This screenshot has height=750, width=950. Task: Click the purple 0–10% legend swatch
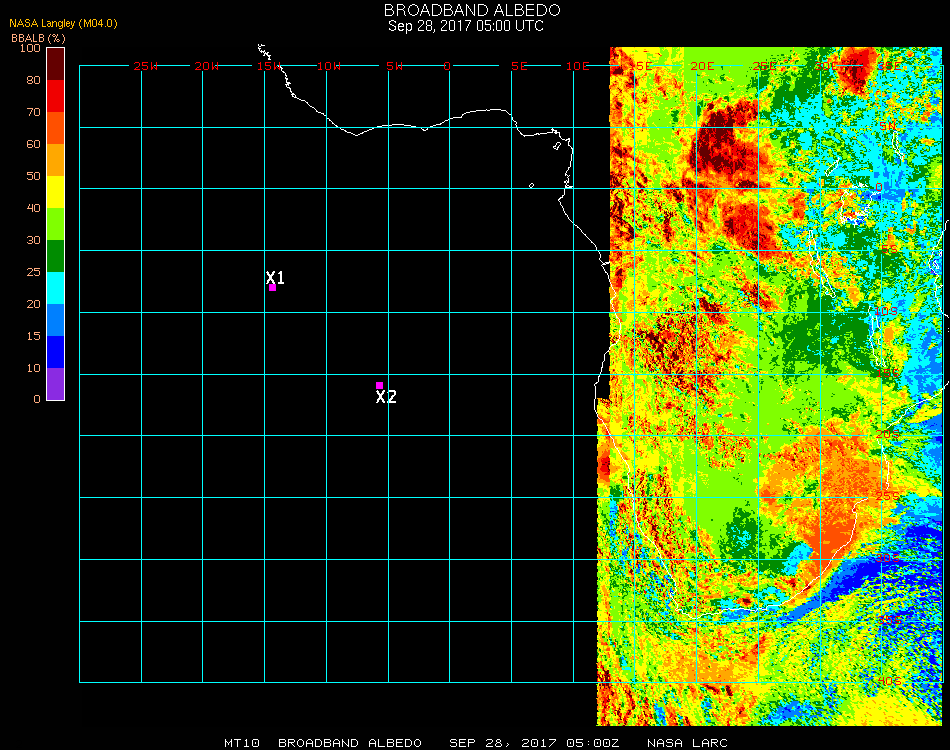pos(56,384)
